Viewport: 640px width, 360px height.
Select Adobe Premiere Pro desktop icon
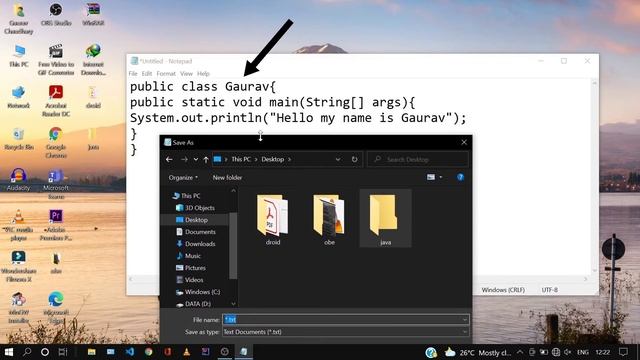(56, 225)
